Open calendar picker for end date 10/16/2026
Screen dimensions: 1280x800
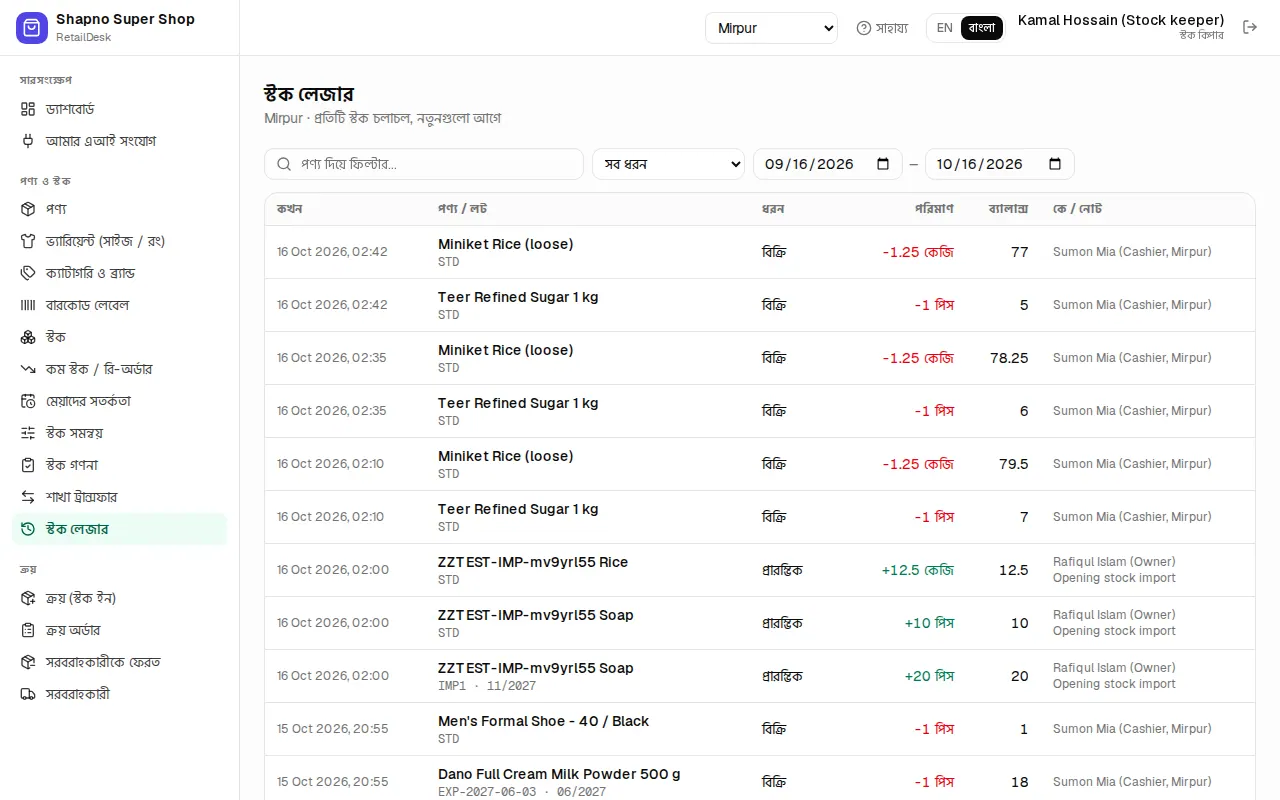(x=1055, y=164)
